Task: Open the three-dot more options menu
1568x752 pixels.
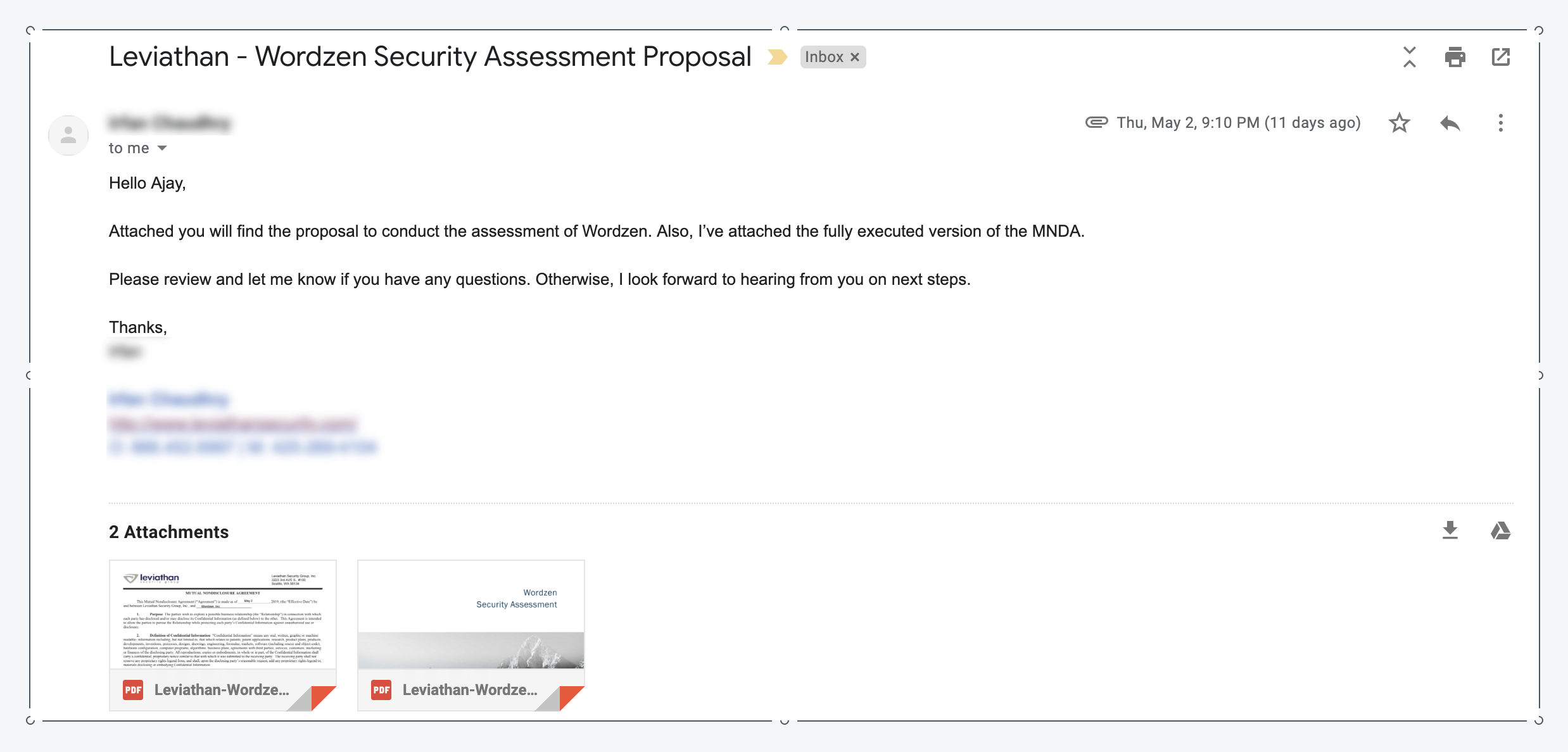Action: [x=1500, y=123]
